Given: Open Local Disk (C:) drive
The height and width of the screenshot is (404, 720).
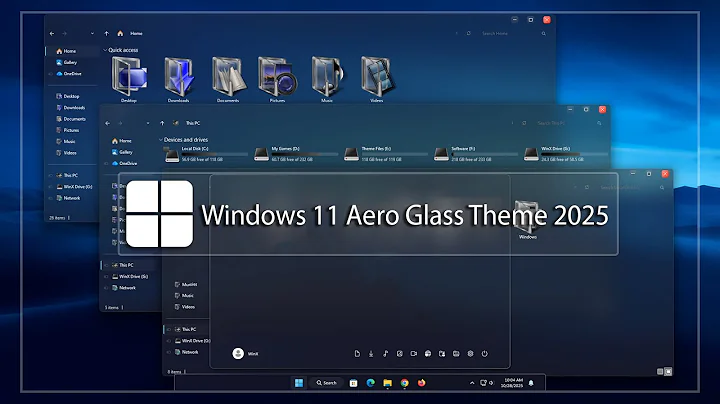Looking at the screenshot, I should pos(206,154).
